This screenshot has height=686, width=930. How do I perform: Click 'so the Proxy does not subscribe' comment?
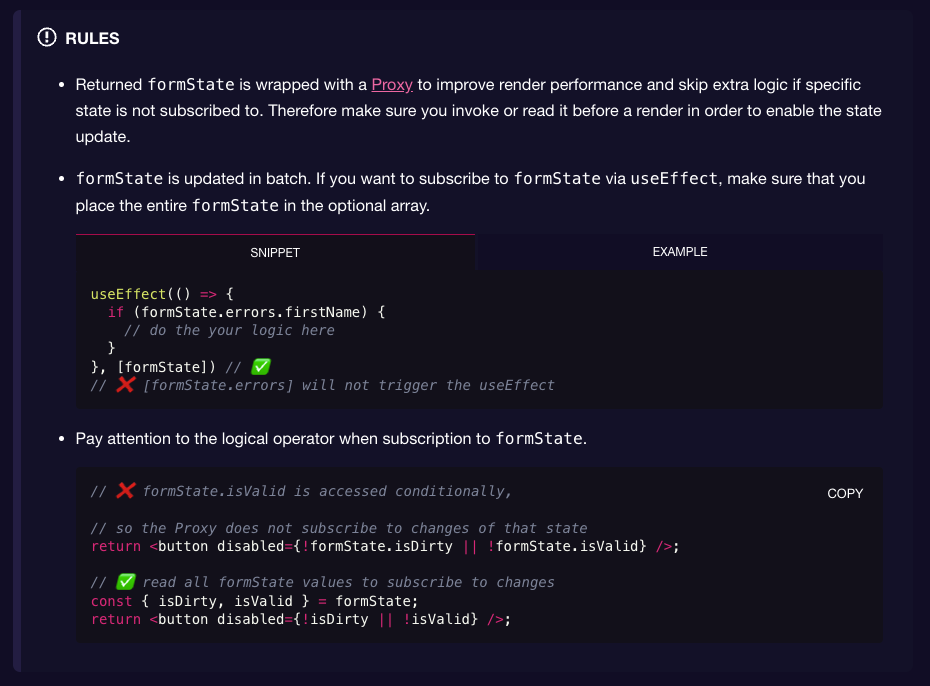339,528
